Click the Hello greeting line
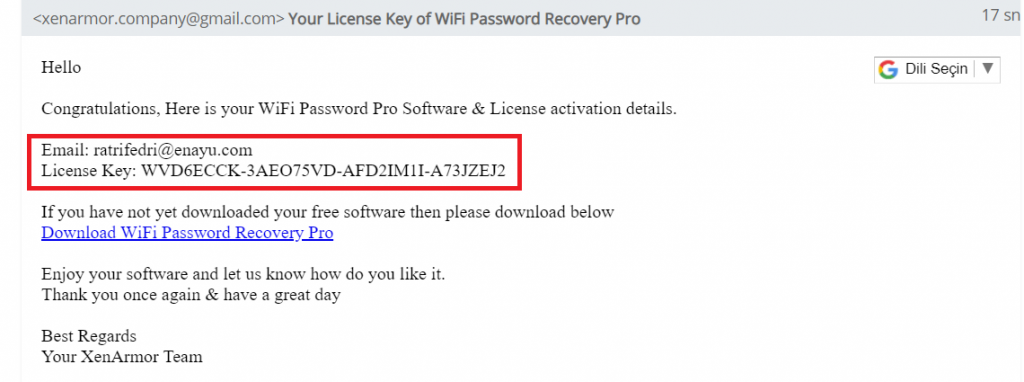The image size is (1024, 382). (61, 67)
